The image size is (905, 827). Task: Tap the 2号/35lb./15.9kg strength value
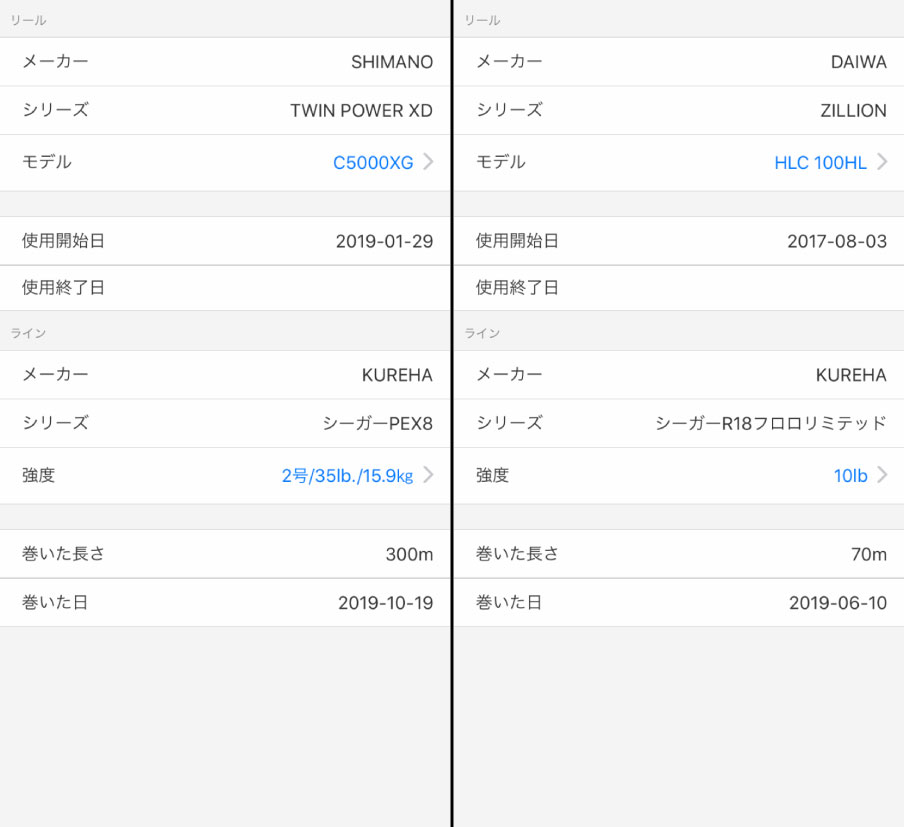tap(347, 476)
